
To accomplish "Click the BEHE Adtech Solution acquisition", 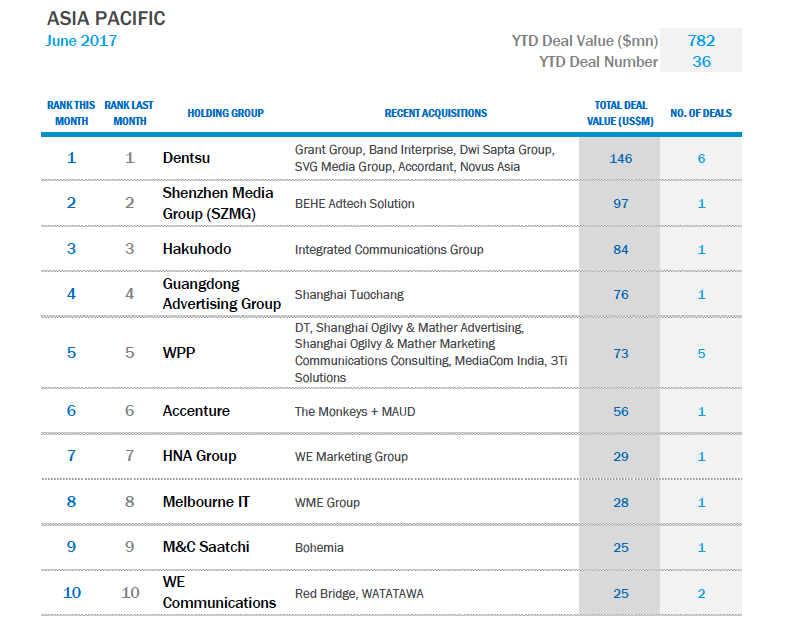I will tap(354, 204).
